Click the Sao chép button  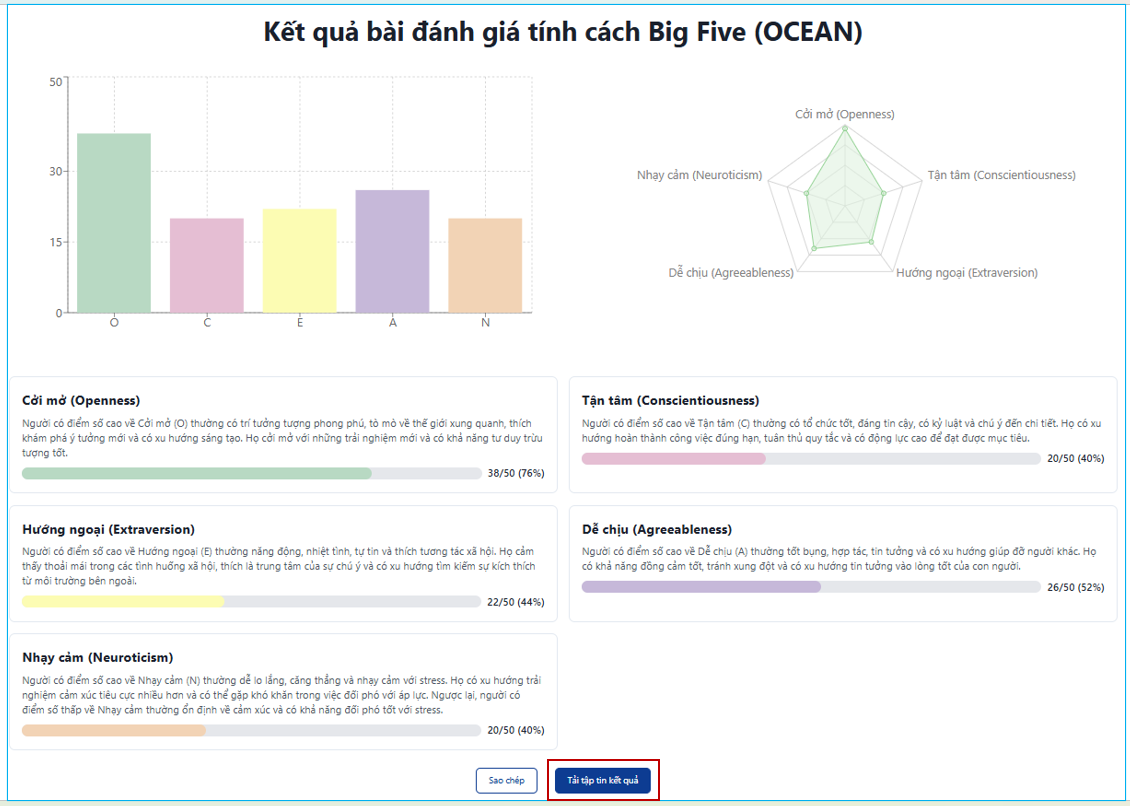point(506,780)
